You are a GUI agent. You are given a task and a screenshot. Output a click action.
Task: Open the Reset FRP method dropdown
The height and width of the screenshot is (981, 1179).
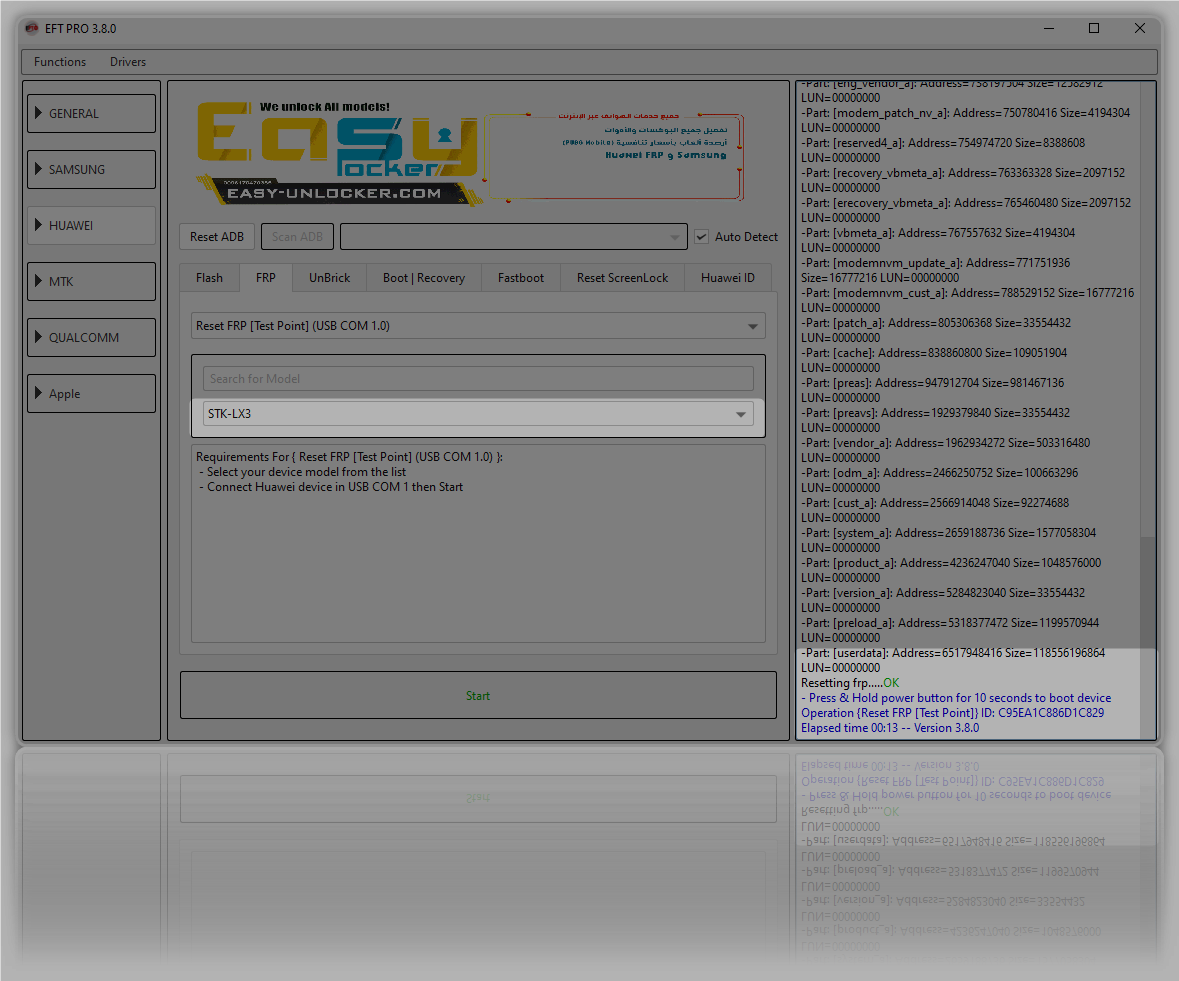478,326
